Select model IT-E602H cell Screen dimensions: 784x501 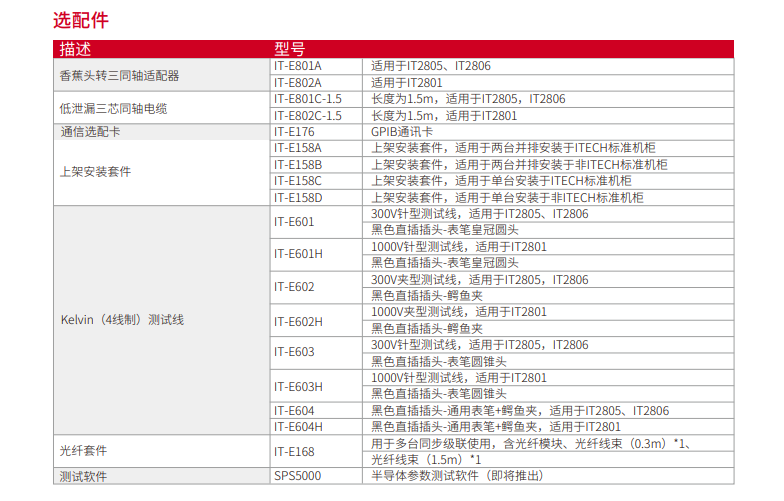click(316, 320)
